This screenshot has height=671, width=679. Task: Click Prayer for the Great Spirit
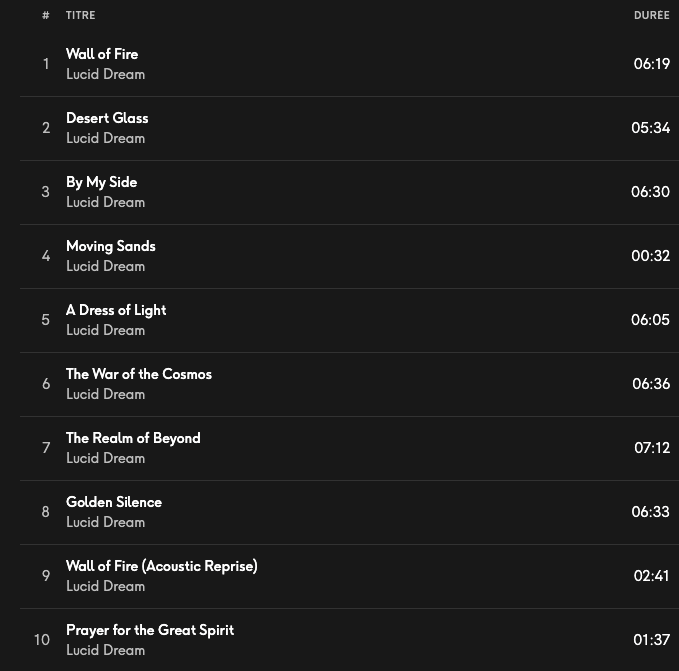150,630
